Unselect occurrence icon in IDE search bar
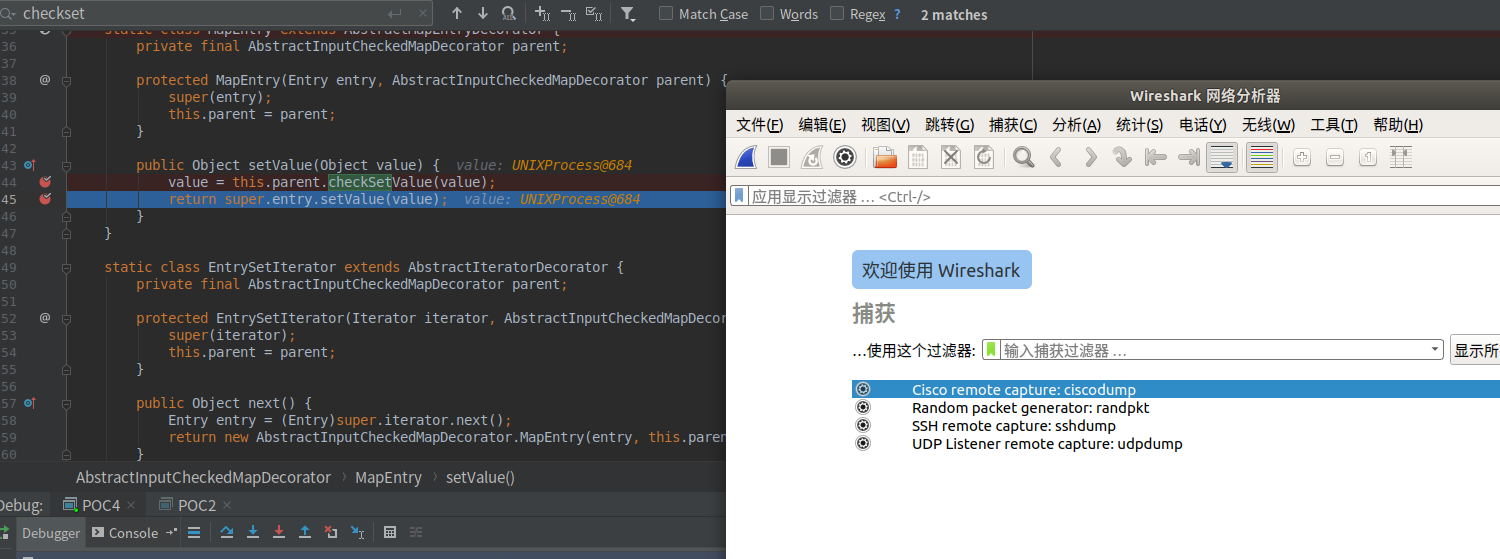Image resolution: width=1500 pixels, height=559 pixels. tap(568, 14)
